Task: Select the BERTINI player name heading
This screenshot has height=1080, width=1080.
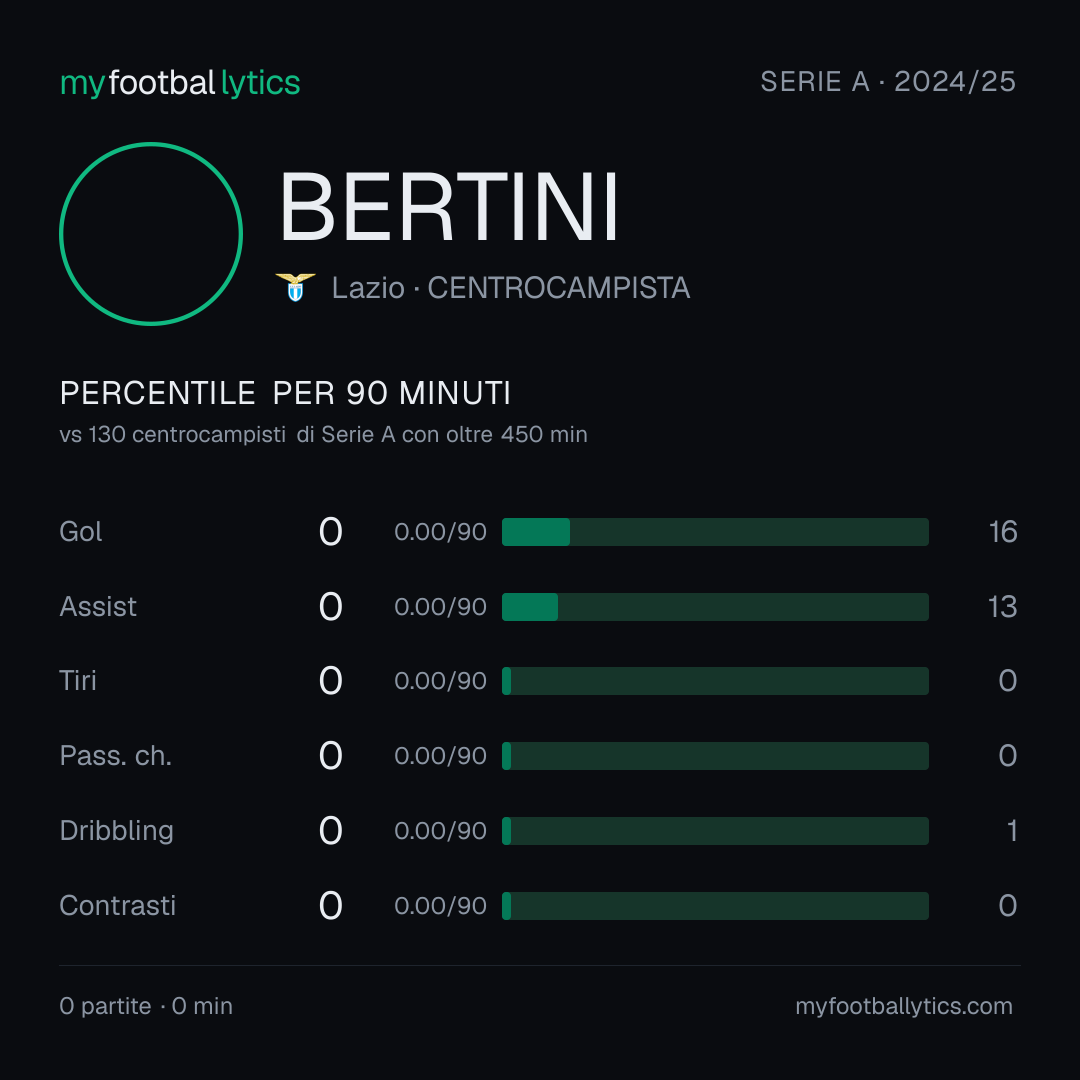Action: [449, 207]
